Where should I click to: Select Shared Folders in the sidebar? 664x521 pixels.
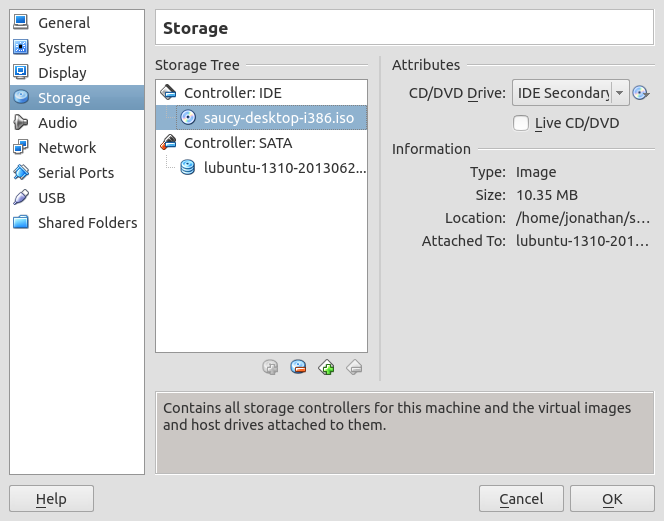coord(87,223)
